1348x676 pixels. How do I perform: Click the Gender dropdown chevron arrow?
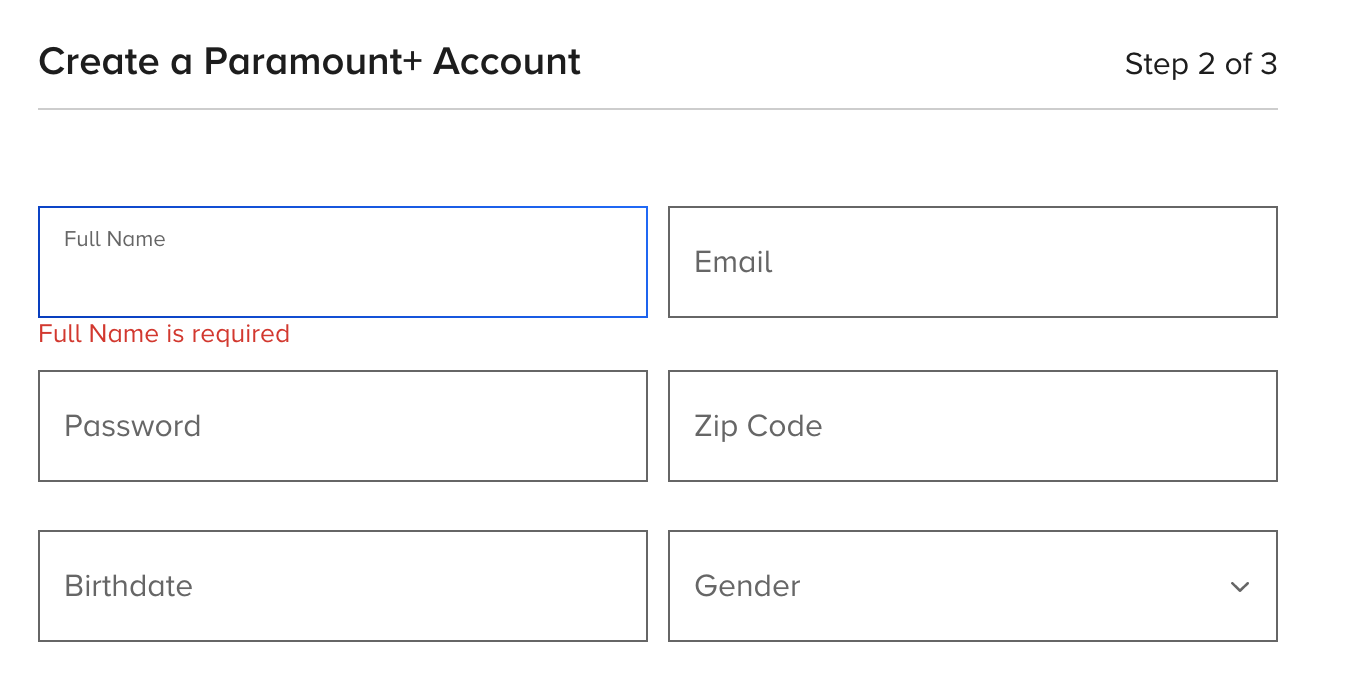click(1240, 587)
